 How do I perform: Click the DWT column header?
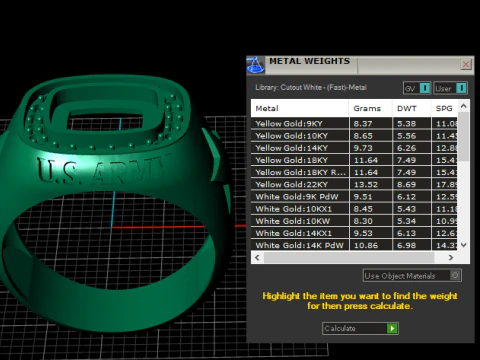[412, 108]
